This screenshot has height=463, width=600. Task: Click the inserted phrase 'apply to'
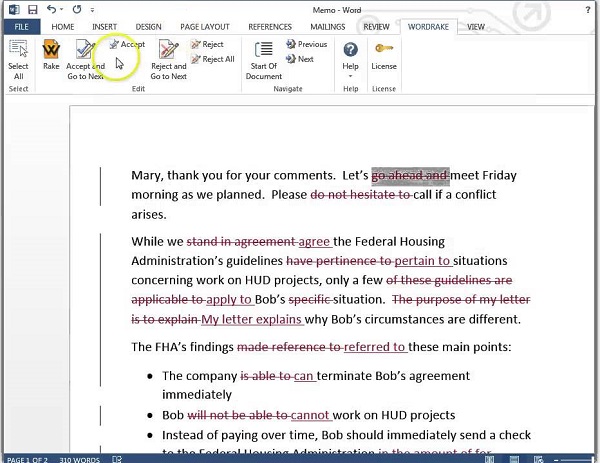229,300
